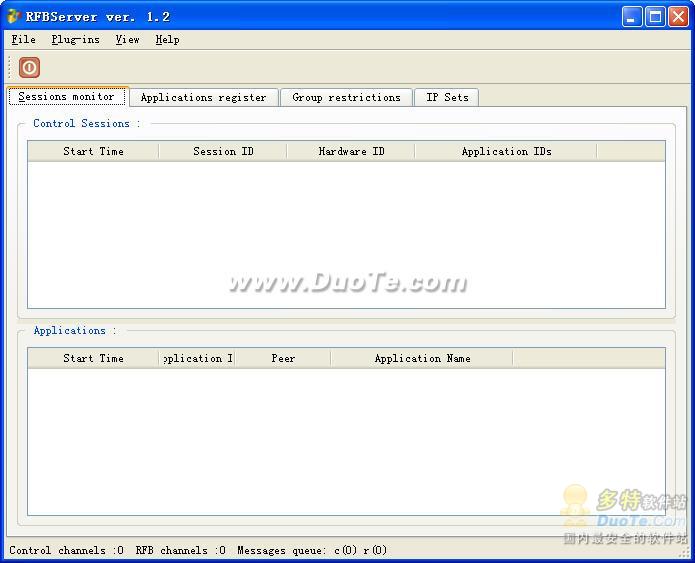Click the resize grip at status bar corner

click(x=685, y=553)
